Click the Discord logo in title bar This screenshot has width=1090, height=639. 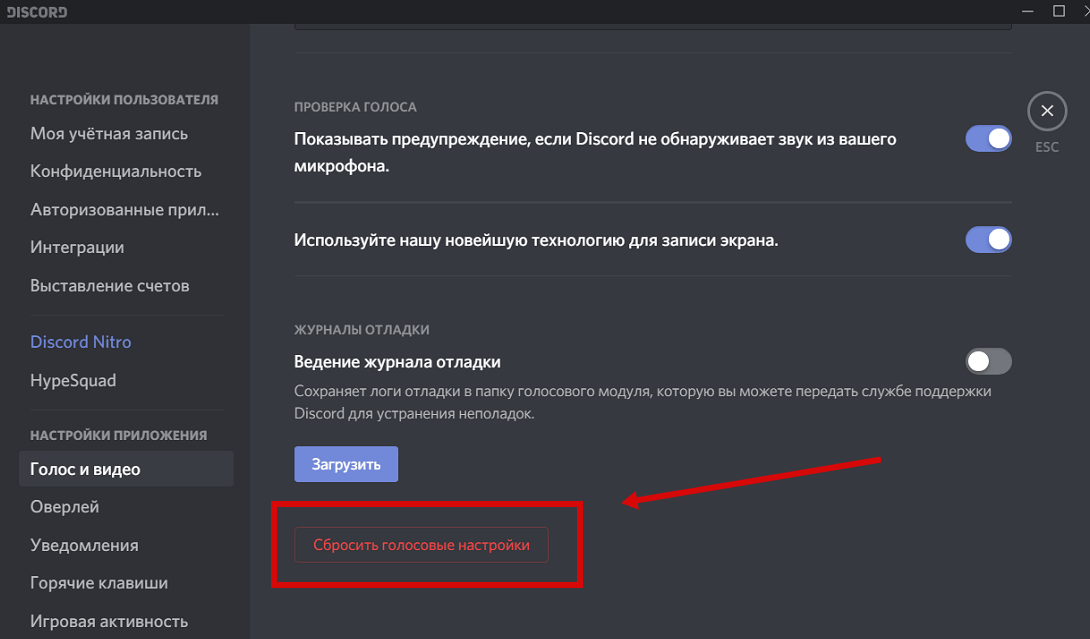tap(37, 12)
